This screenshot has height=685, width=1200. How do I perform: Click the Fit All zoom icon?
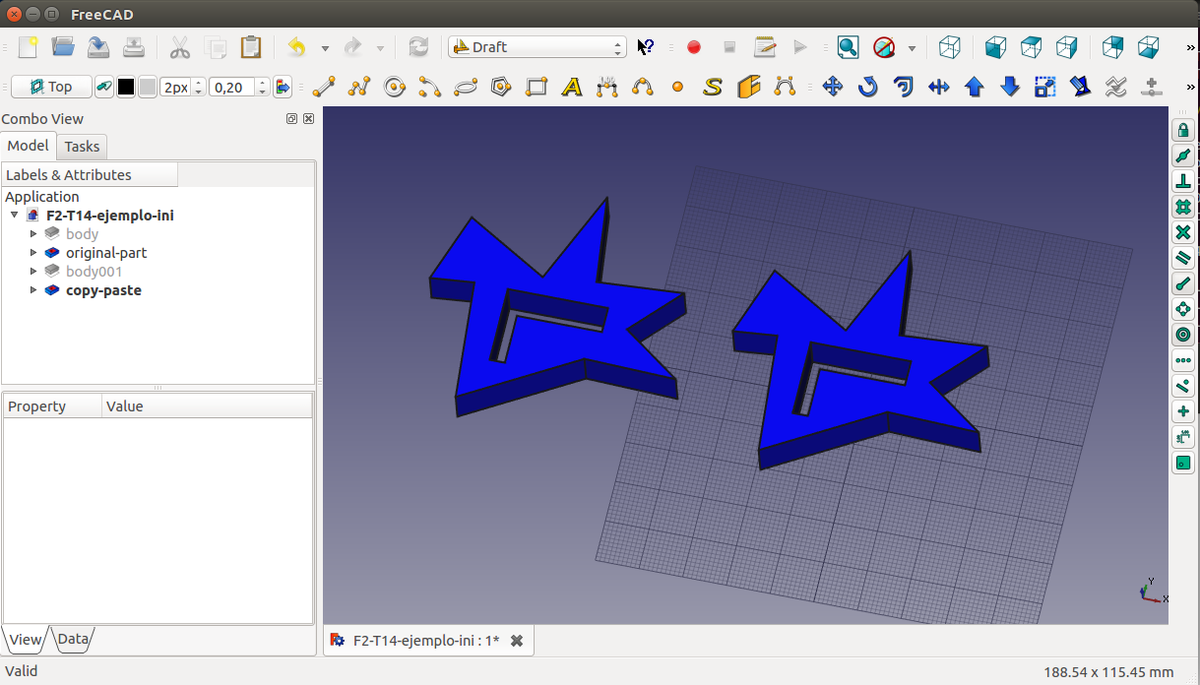[x=847, y=47]
